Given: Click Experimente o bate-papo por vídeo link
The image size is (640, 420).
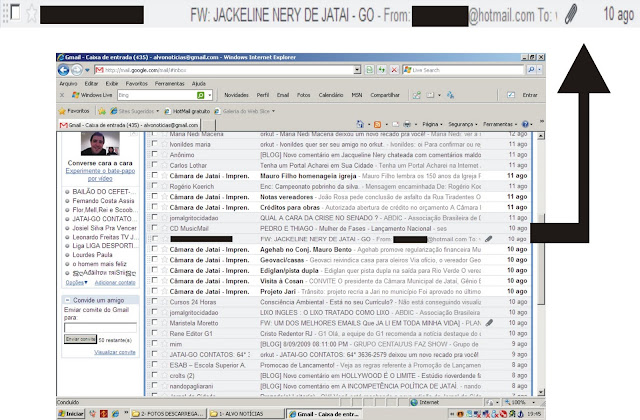Looking at the screenshot, I should tap(100, 175).
